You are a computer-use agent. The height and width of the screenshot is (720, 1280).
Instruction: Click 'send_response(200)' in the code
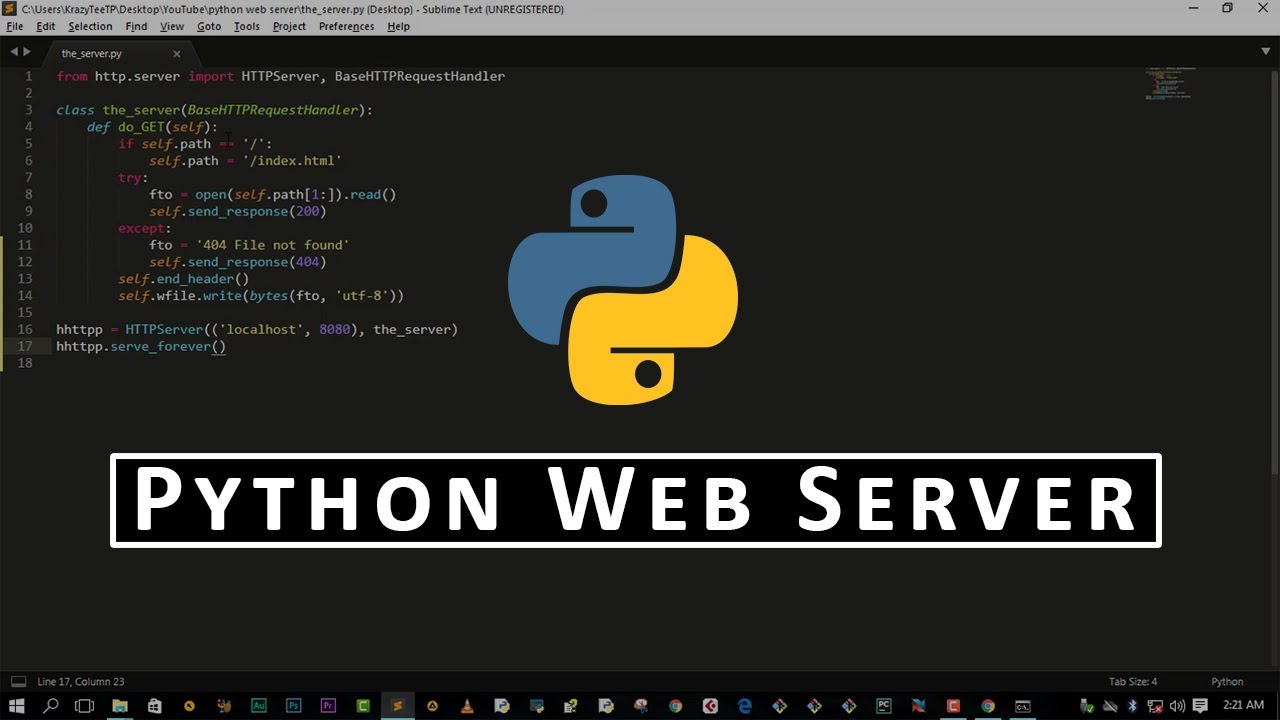[257, 211]
